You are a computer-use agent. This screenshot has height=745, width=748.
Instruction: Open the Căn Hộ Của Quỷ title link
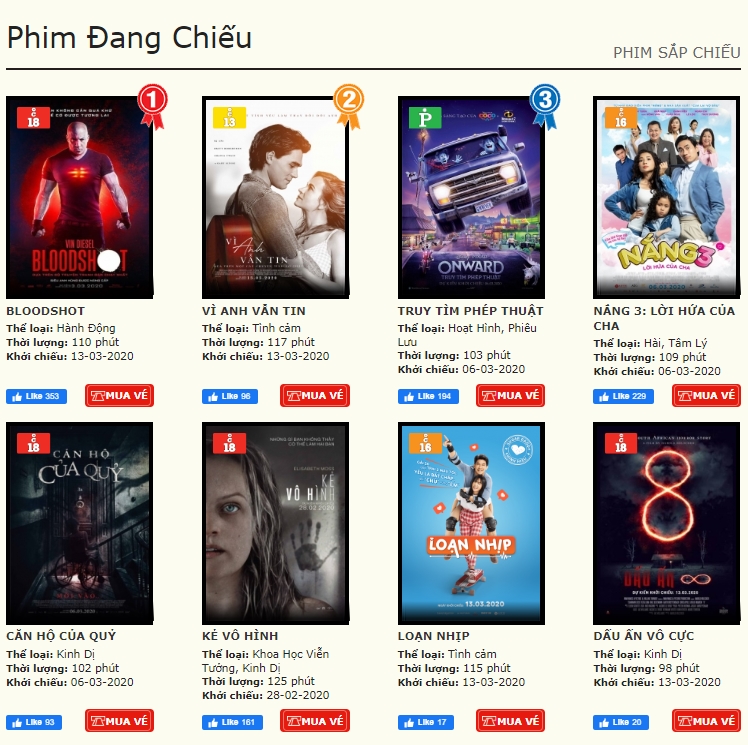click(x=61, y=636)
